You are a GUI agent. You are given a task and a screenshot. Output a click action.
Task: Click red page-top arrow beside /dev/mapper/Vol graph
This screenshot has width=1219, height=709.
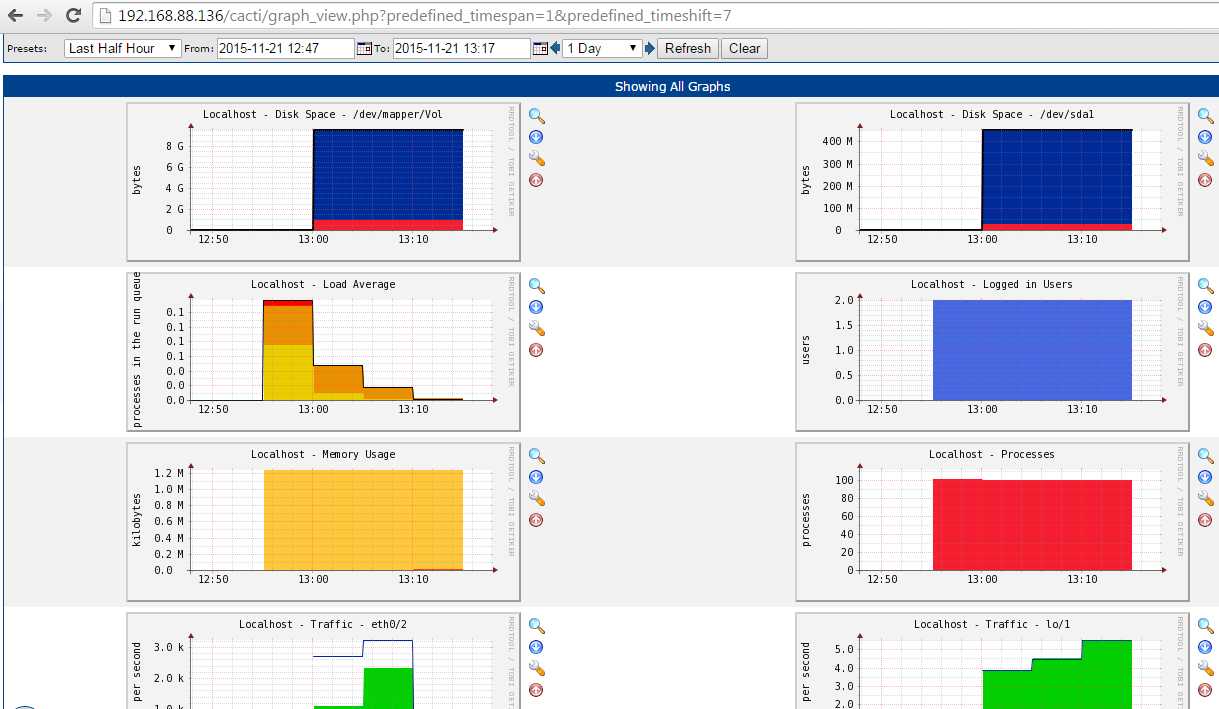pyautogui.click(x=536, y=180)
